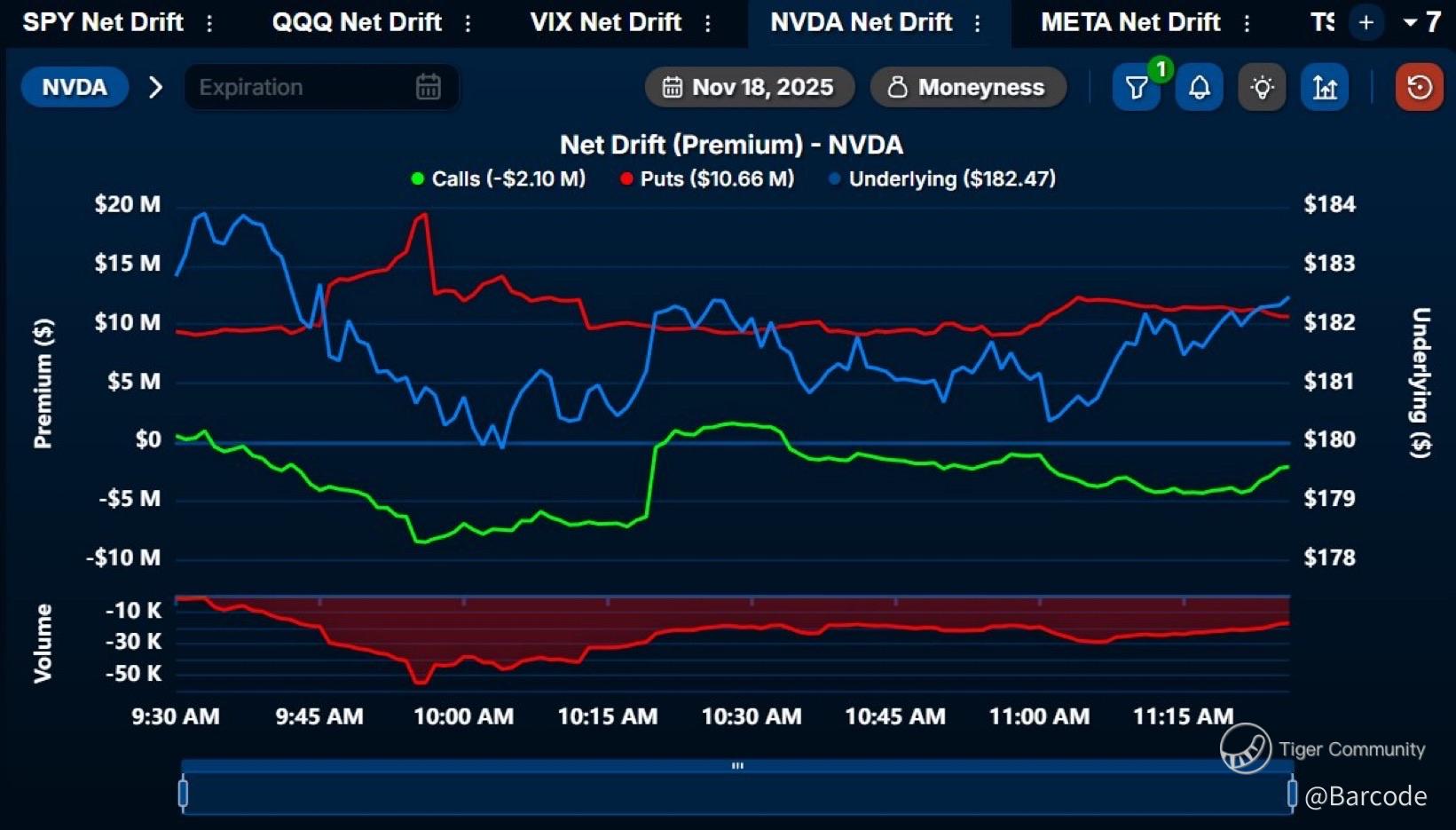Click the 11:00 AM time axis label
1456x830 pixels.
click(1040, 716)
